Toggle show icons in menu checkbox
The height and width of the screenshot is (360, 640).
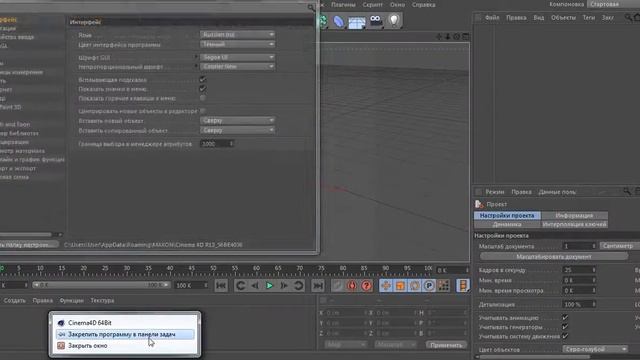tap(202, 89)
